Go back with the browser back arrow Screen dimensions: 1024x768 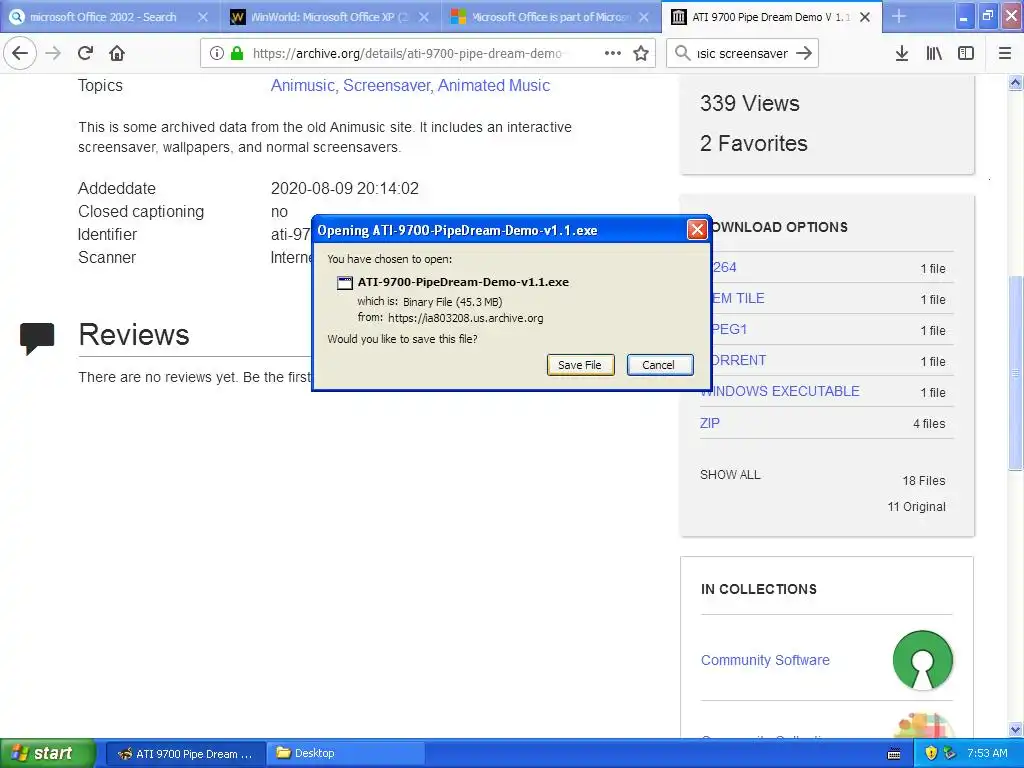20,53
